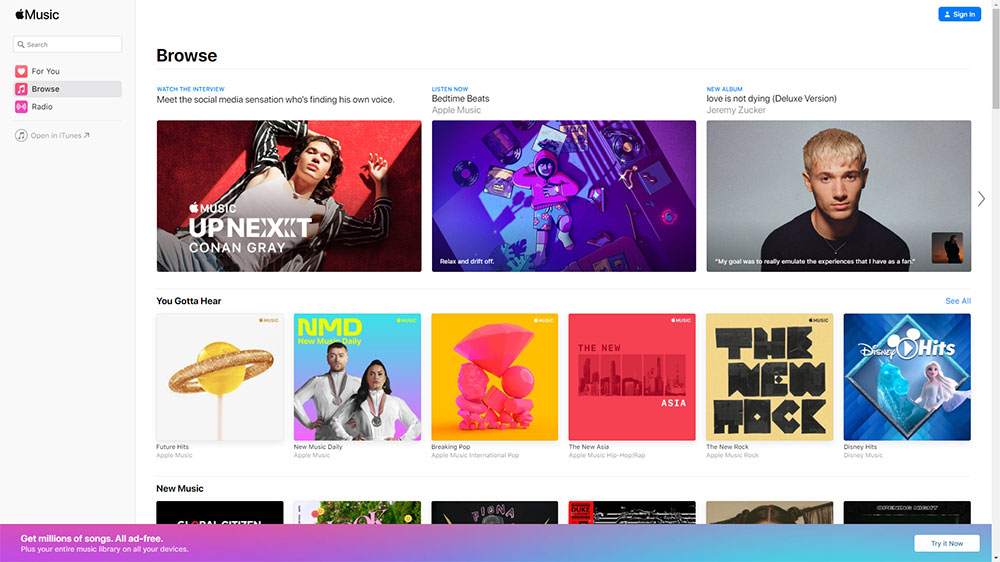Open the For You section
The height and width of the screenshot is (562, 1000).
[x=67, y=71]
